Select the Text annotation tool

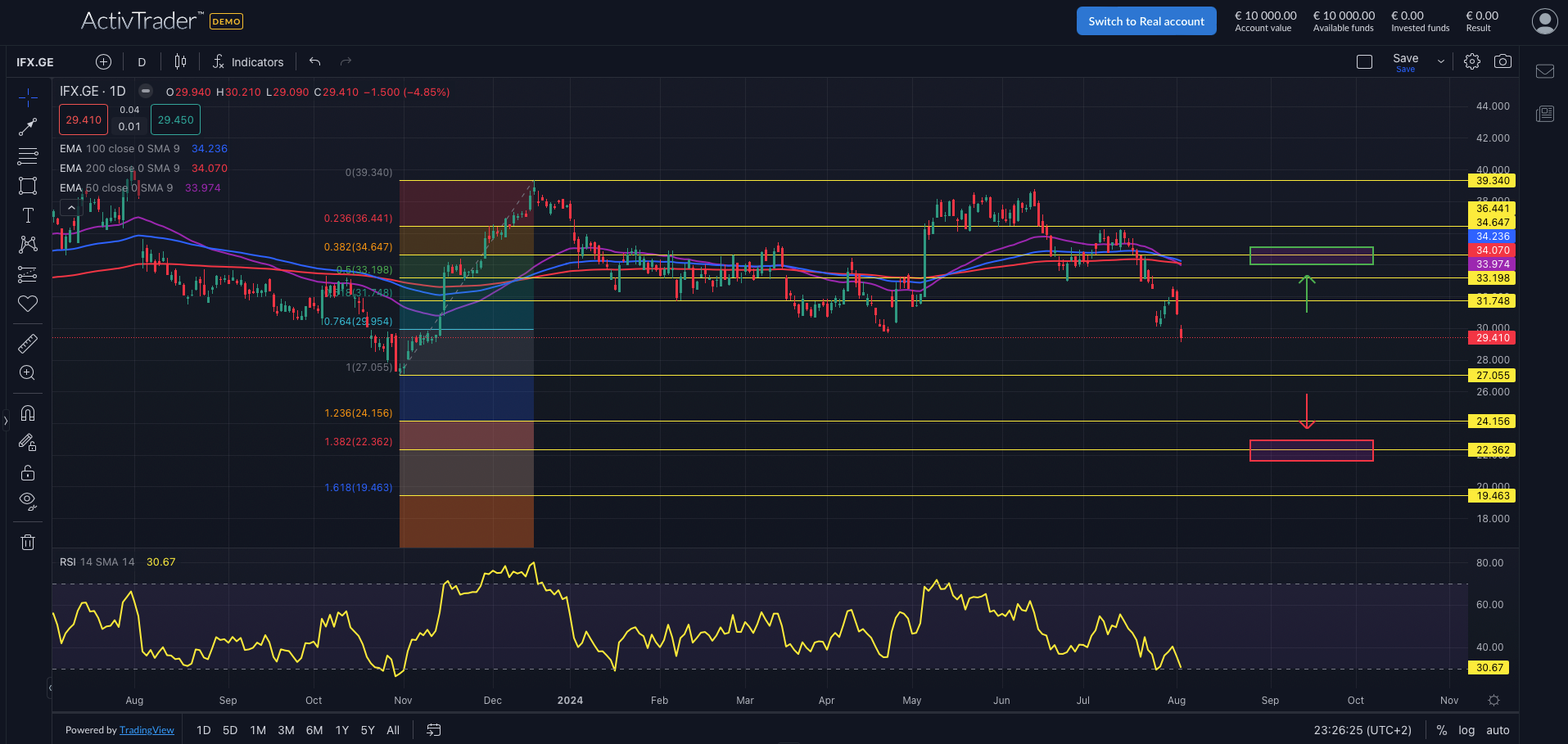tap(28, 215)
